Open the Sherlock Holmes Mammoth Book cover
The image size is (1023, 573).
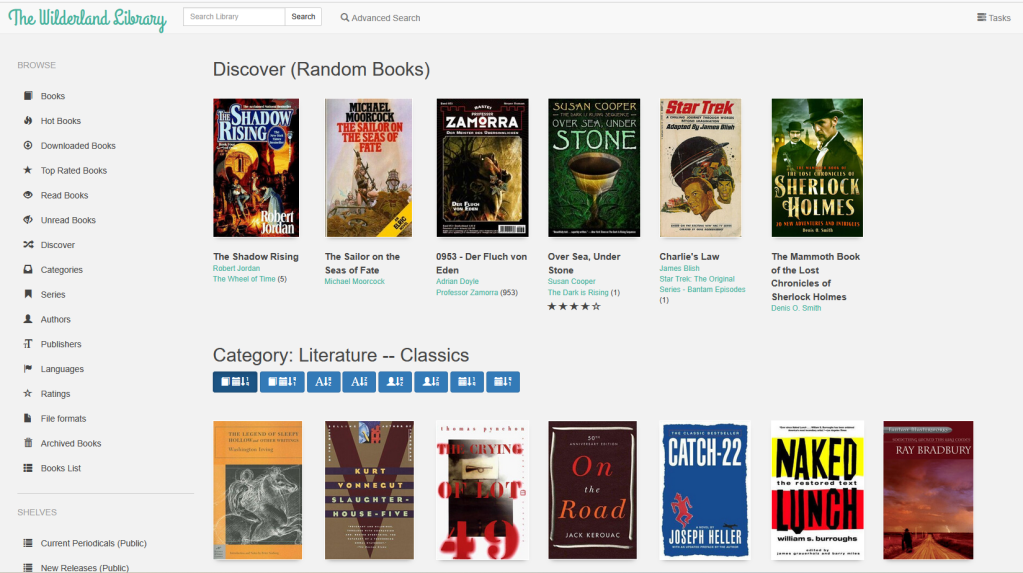click(x=817, y=168)
